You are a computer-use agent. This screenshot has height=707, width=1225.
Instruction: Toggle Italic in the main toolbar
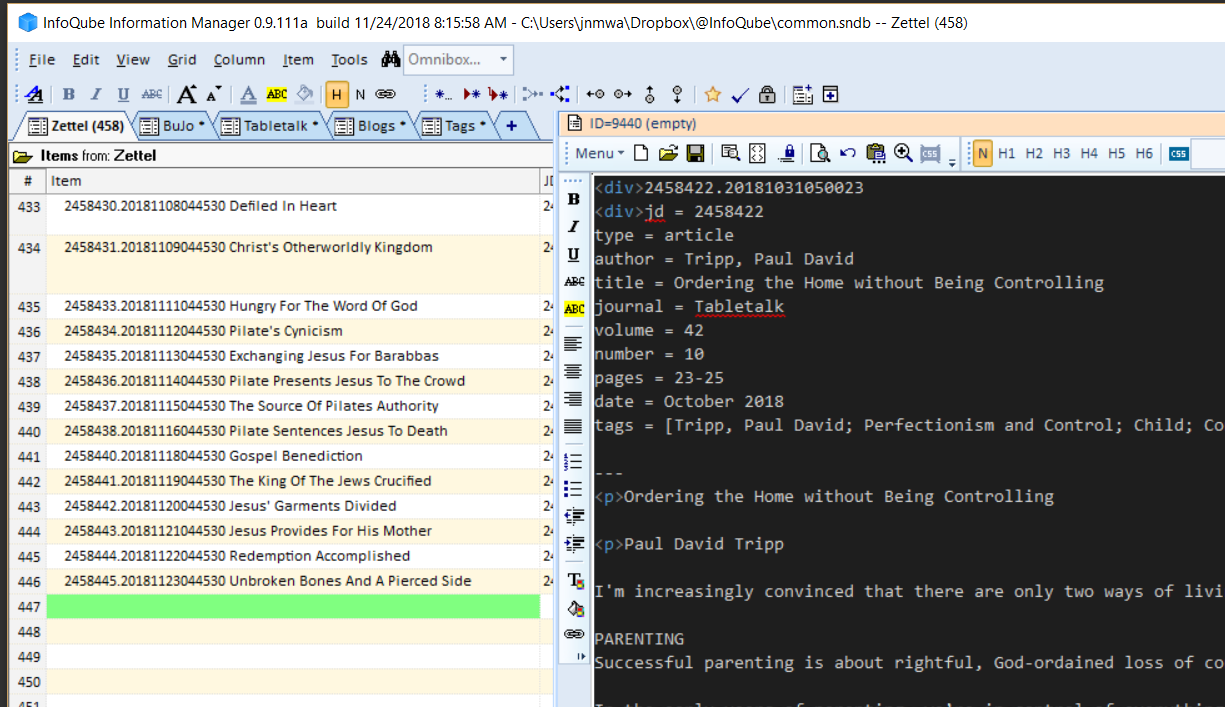96,94
